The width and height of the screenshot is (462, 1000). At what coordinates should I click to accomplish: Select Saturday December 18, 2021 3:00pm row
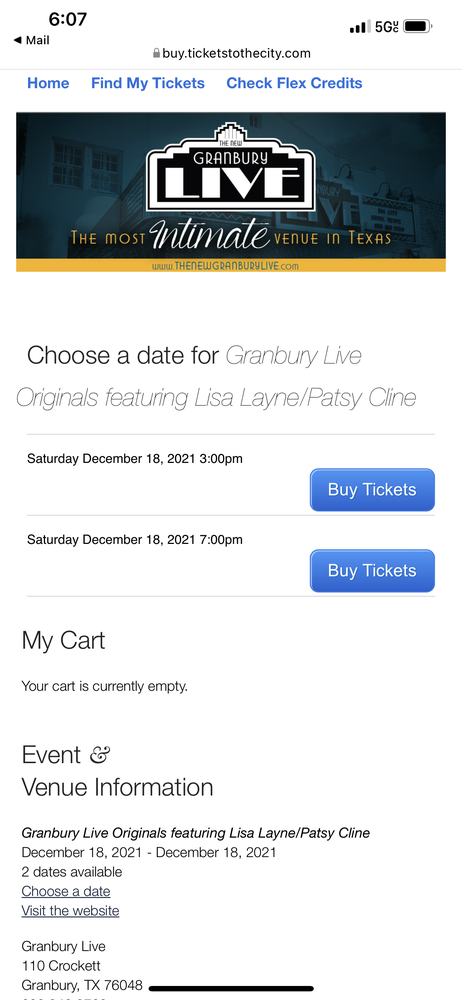coord(231,475)
